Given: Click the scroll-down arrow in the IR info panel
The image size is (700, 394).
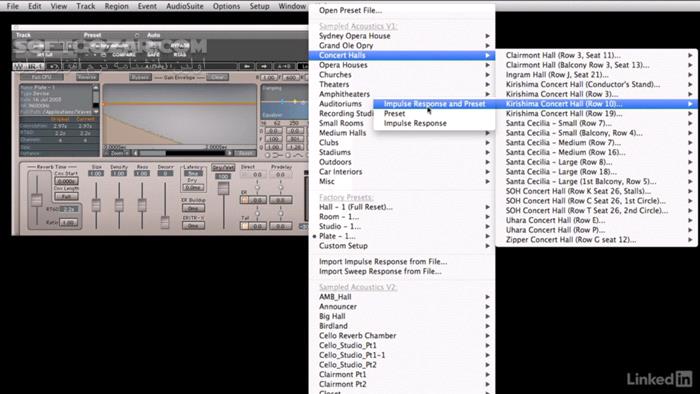Looking at the screenshot, I should pyautogui.click(x=96, y=112).
